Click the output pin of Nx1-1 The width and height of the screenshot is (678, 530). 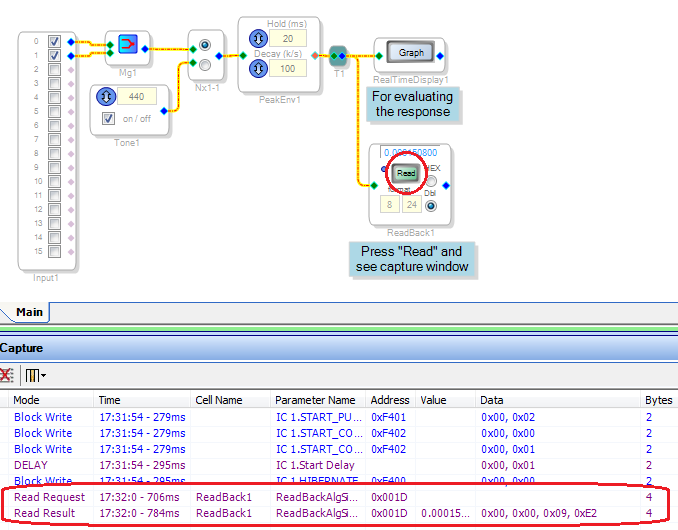point(219,56)
